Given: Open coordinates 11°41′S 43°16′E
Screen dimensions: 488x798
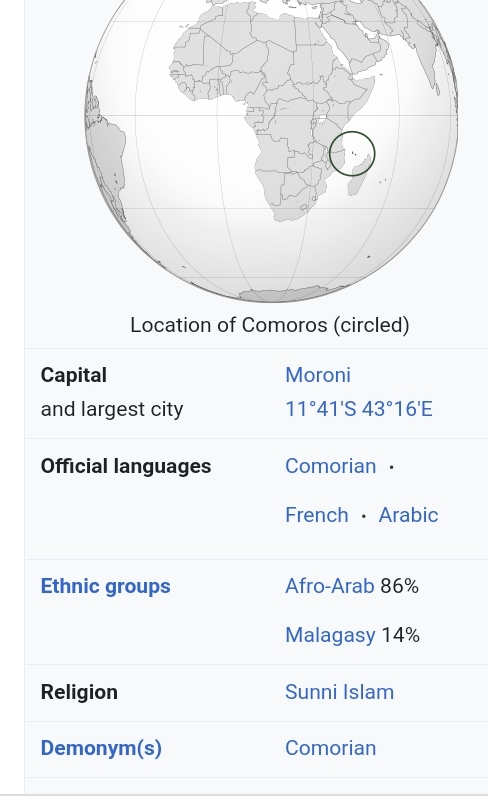Looking at the screenshot, I should click(x=359, y=409).
